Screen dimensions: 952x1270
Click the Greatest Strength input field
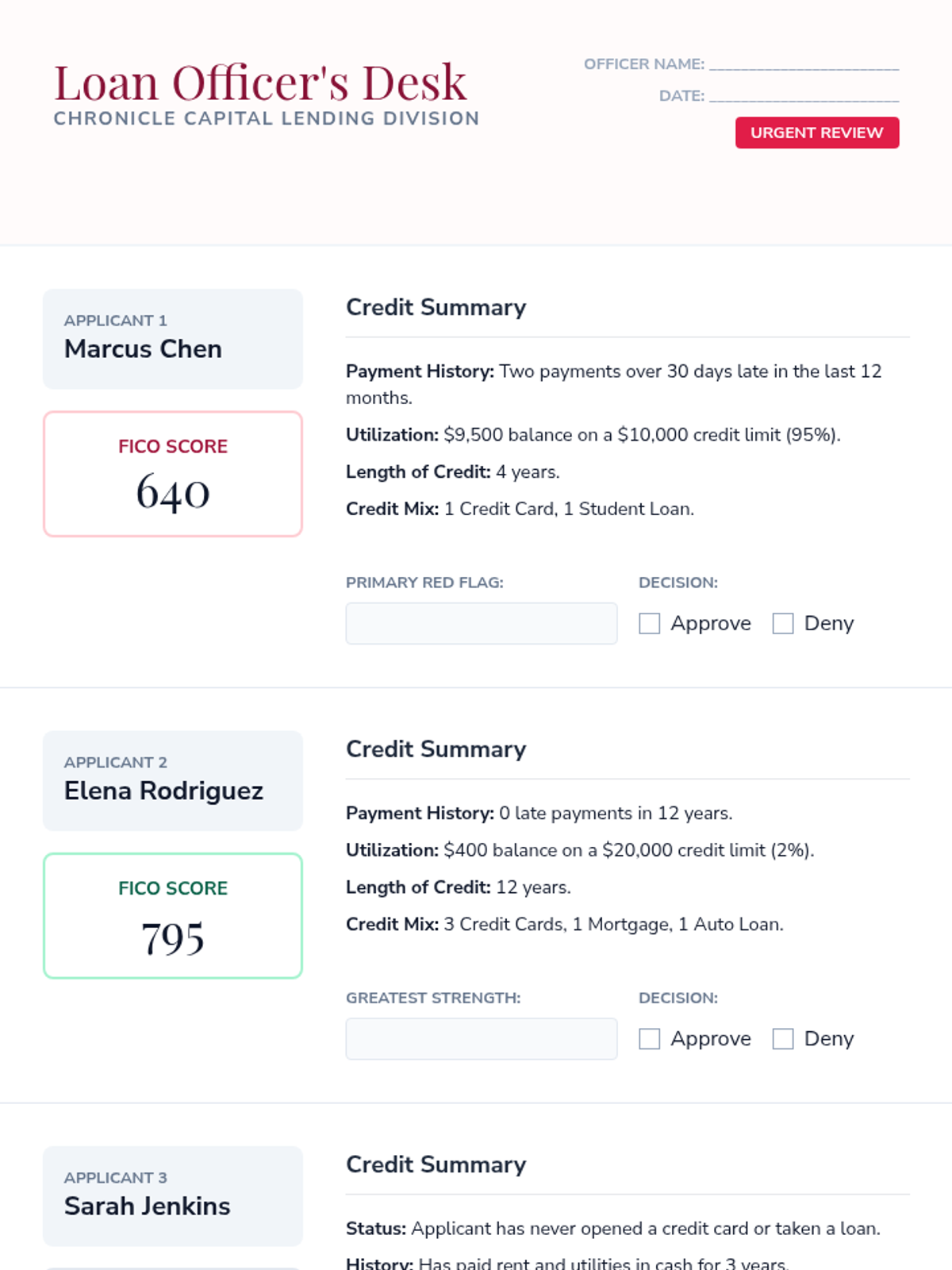click(x=481, y=1039)
